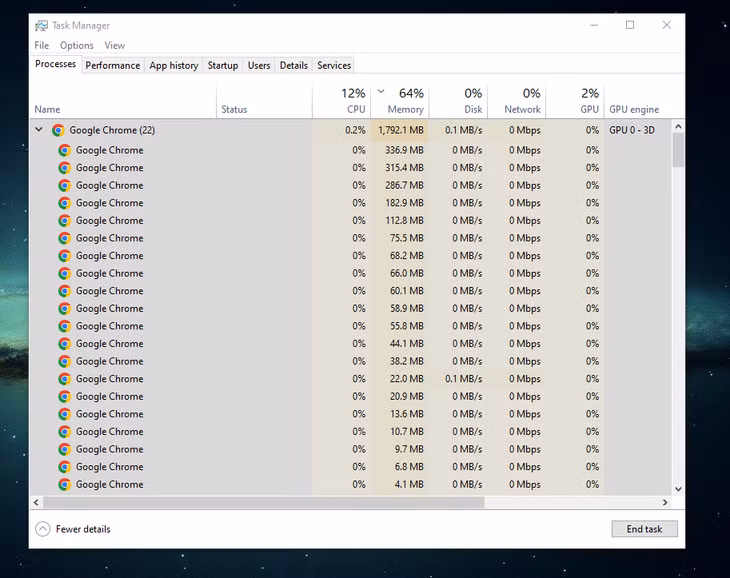Collapse the Google Chrome (22) process group
Screen dimensions: 730x578
39,130
